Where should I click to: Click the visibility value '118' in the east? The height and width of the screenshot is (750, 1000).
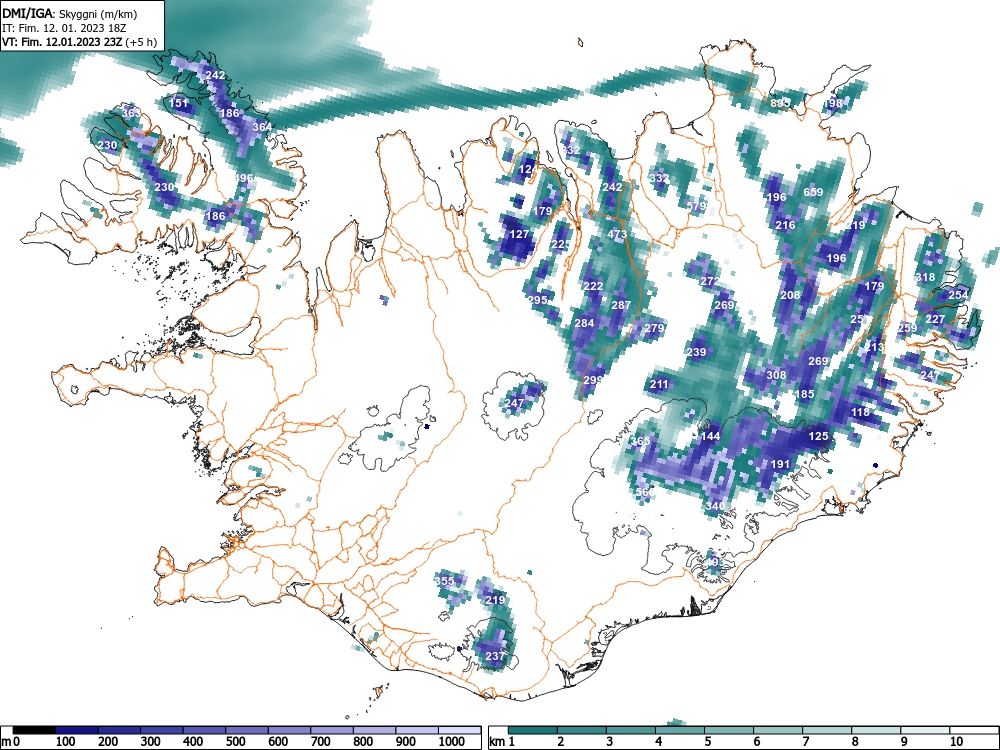point(860,413)
